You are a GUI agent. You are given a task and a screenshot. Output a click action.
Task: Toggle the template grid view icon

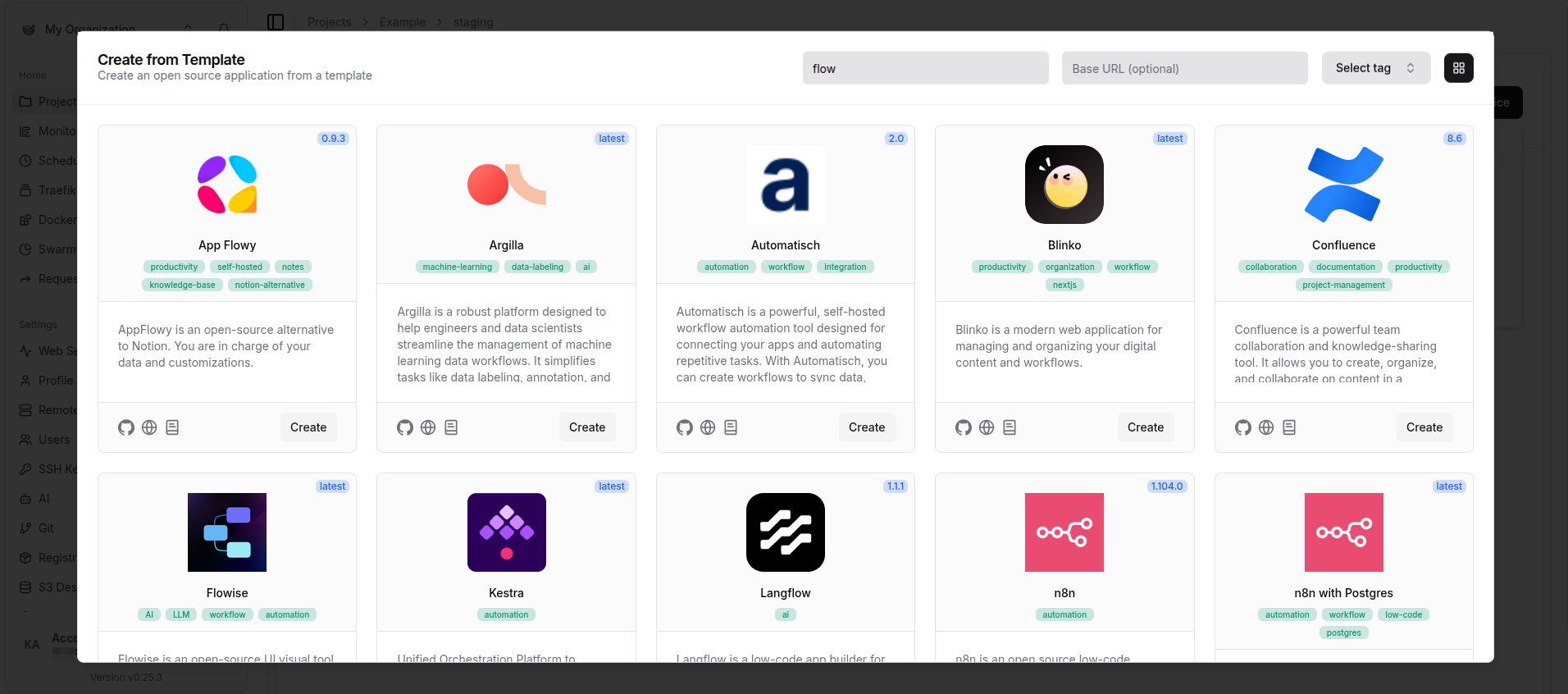click(1459, 68)
